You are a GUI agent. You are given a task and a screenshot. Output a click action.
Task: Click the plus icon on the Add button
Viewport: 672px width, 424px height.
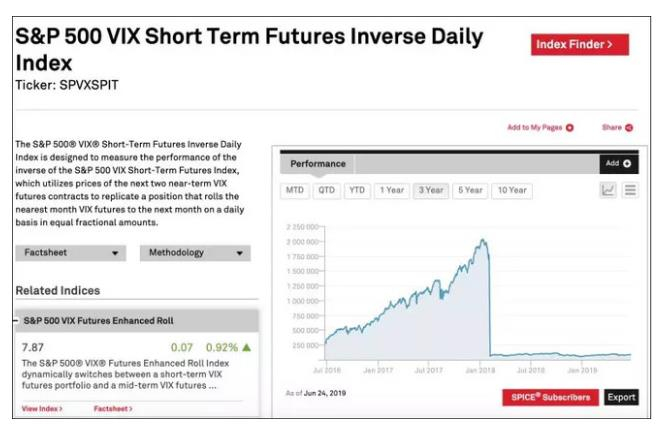[x=627, y=163]
